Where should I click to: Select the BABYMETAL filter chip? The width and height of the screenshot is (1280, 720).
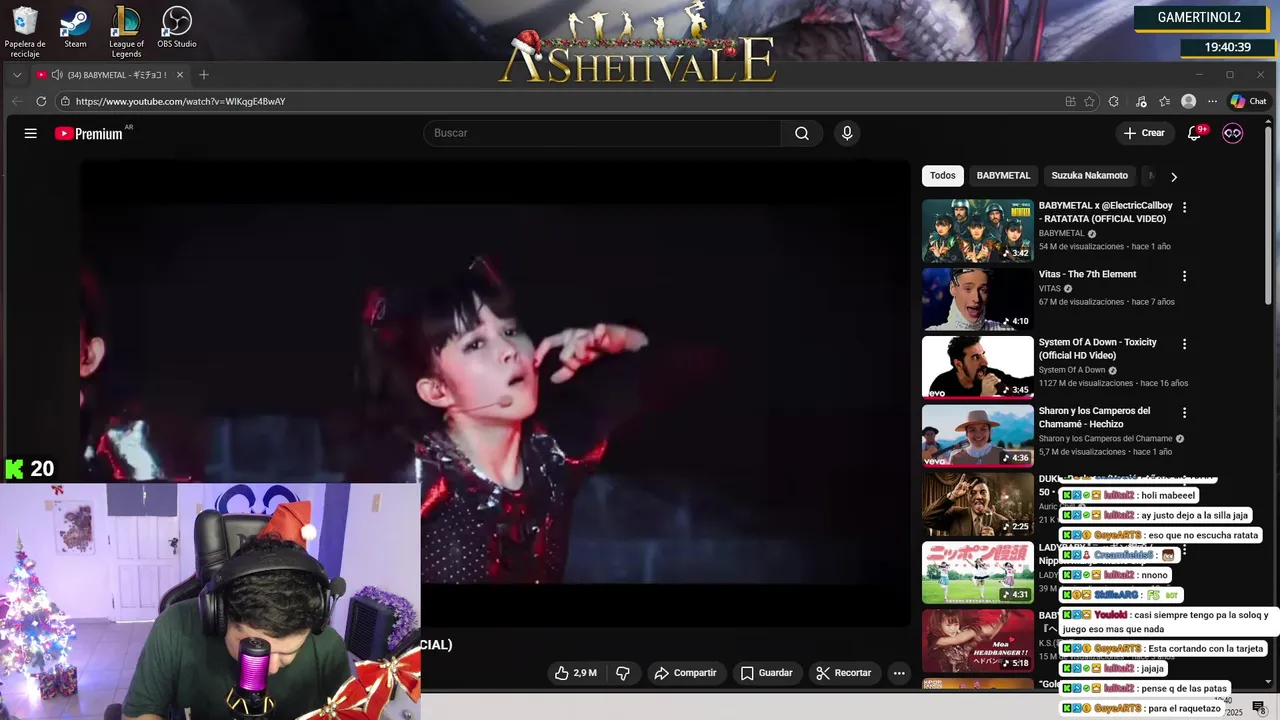[1003, 176]
